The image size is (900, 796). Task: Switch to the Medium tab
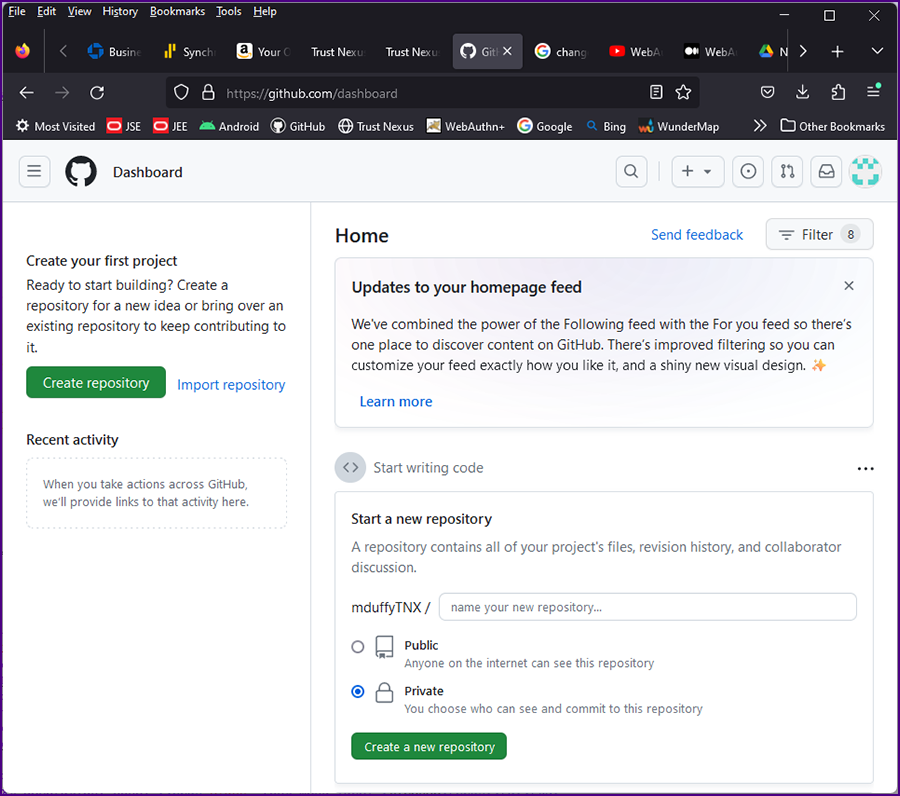click(711, 52)
